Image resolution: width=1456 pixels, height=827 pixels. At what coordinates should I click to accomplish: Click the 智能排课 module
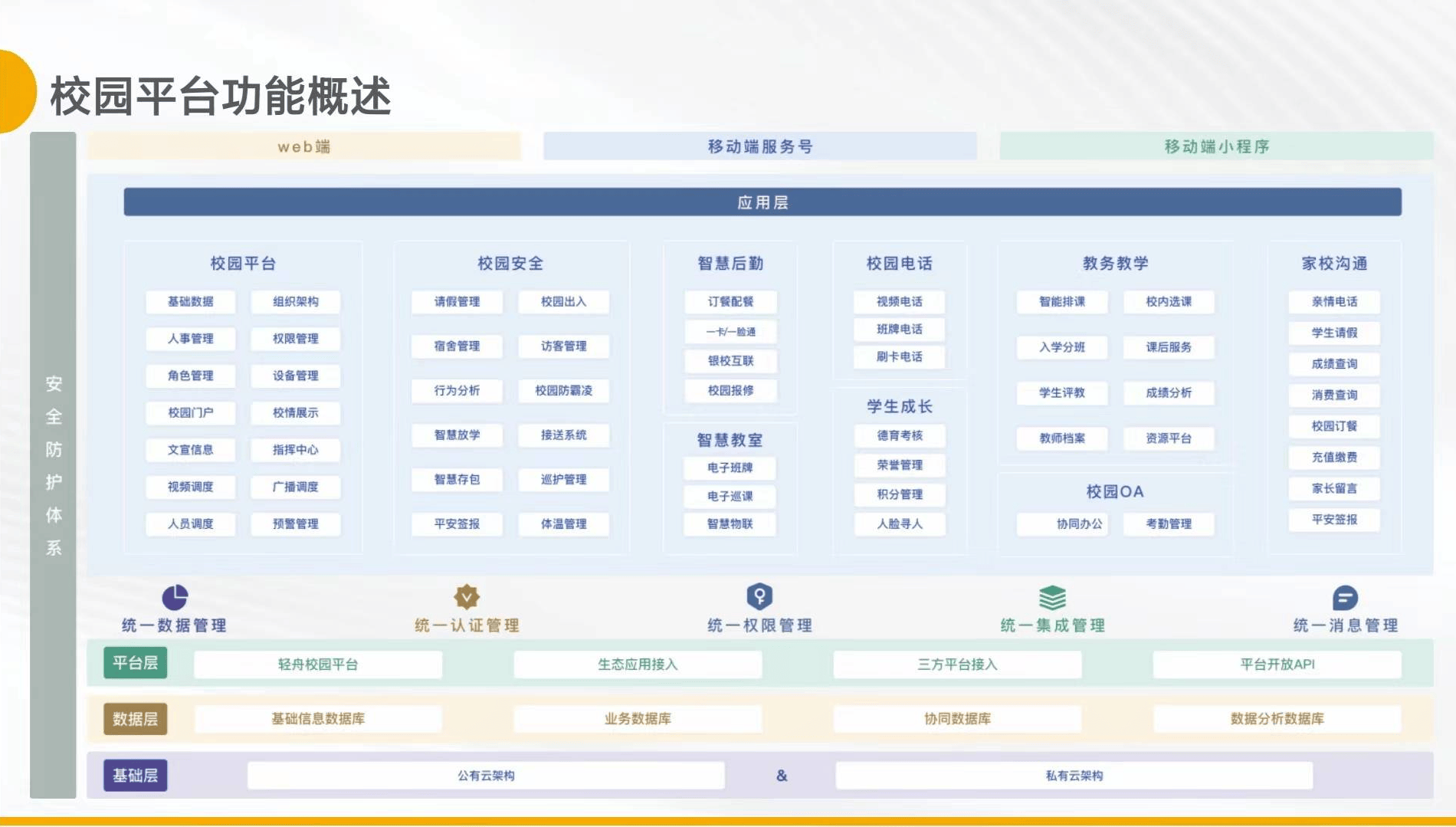[x=1062, y=302]
